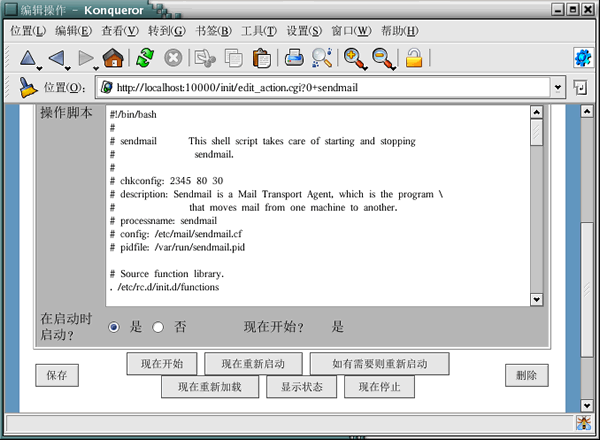Zoom in with the plus magnifier

[353, 59]
